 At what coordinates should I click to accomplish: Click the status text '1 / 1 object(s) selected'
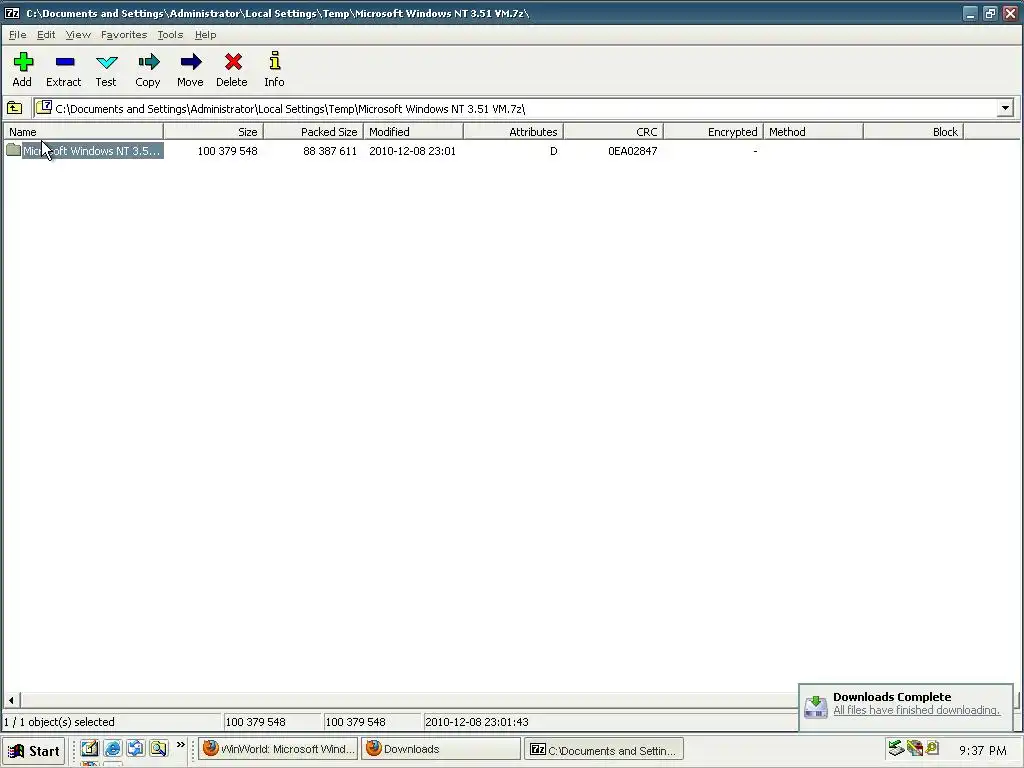click(x=59, y=722)
